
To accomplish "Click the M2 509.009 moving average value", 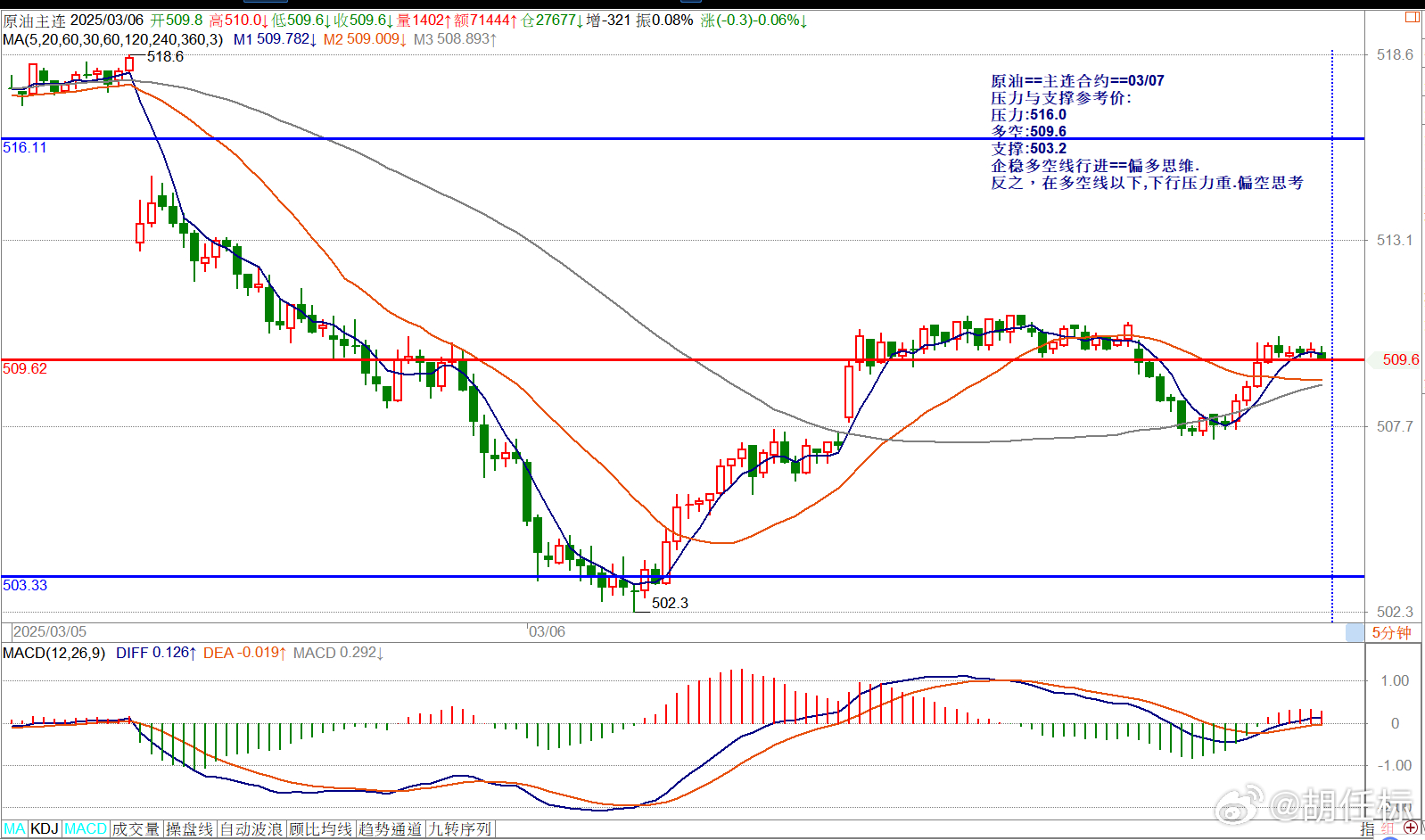I will click(365, 39).
